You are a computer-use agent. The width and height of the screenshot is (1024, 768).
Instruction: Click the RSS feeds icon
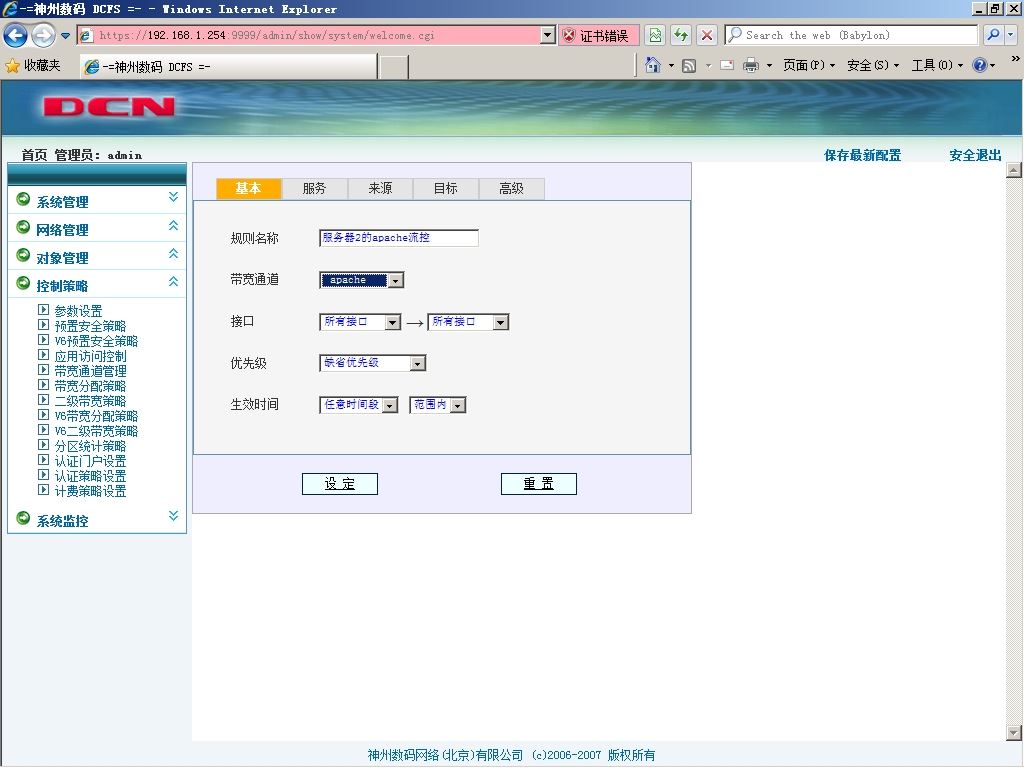tap(689, 65)
